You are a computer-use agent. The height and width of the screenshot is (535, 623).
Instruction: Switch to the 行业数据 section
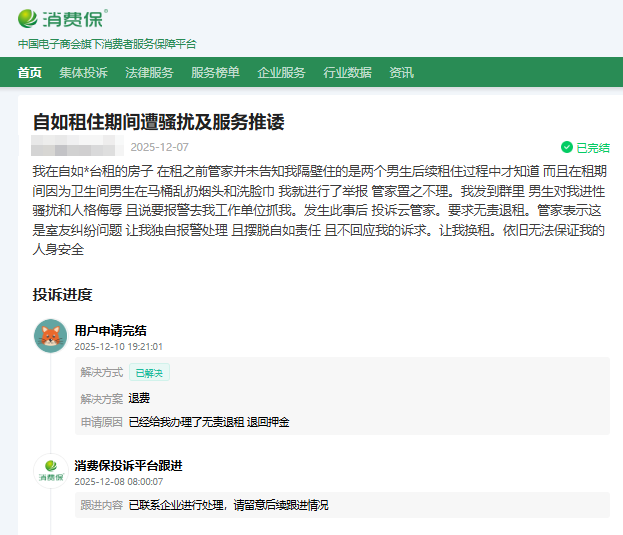pyautogui.click(x=347, y=72)
